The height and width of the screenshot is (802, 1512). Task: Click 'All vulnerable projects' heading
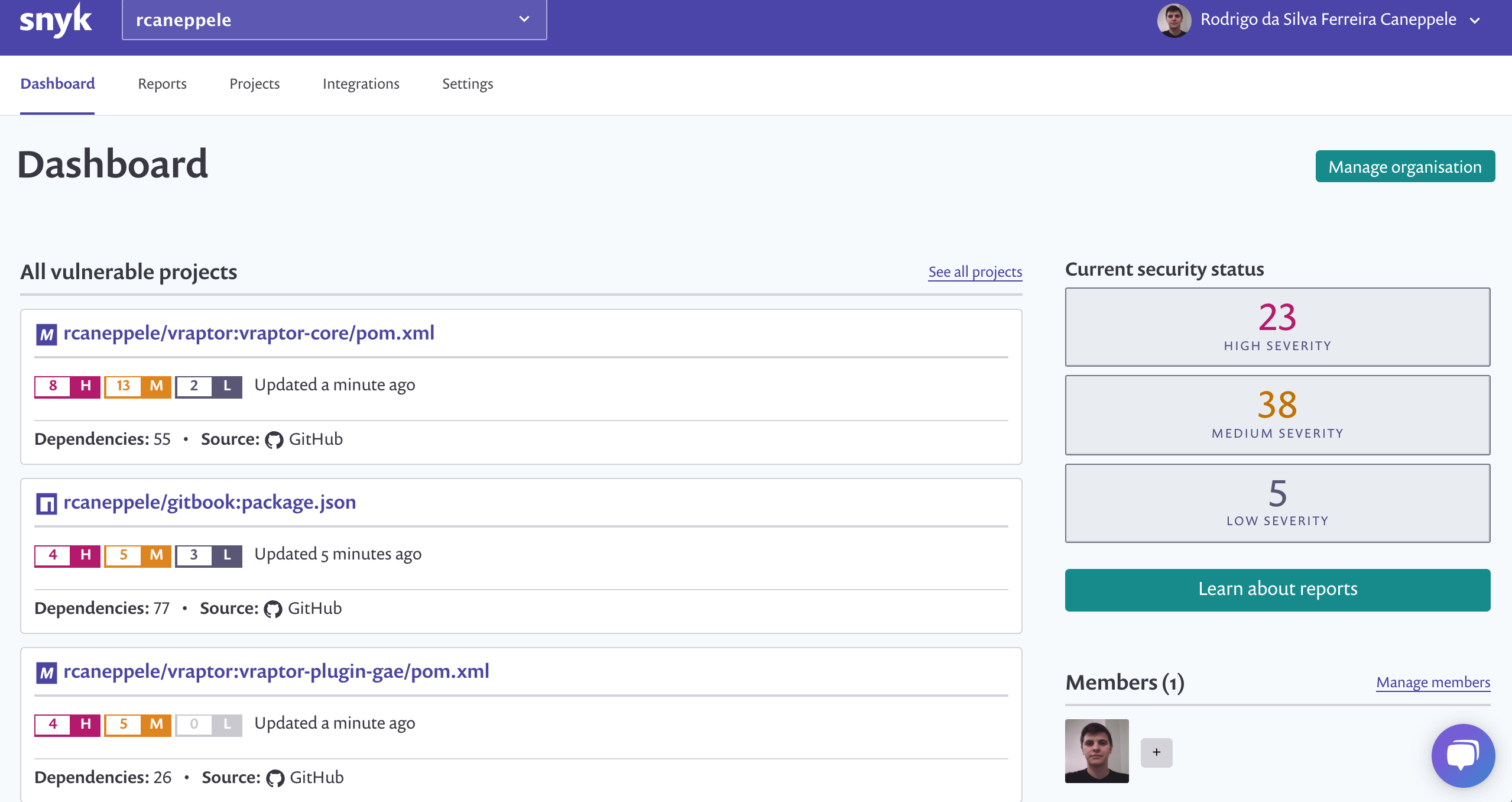pyautogui.click(x=129, y=271)
